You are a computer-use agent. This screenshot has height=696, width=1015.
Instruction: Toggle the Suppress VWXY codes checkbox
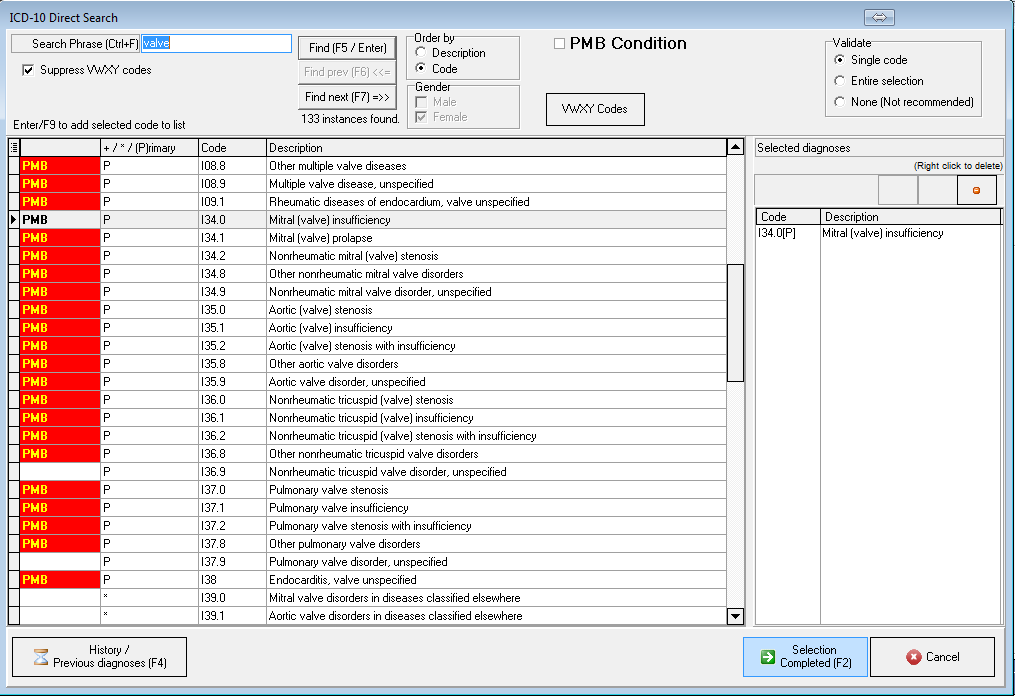point(28,70)
